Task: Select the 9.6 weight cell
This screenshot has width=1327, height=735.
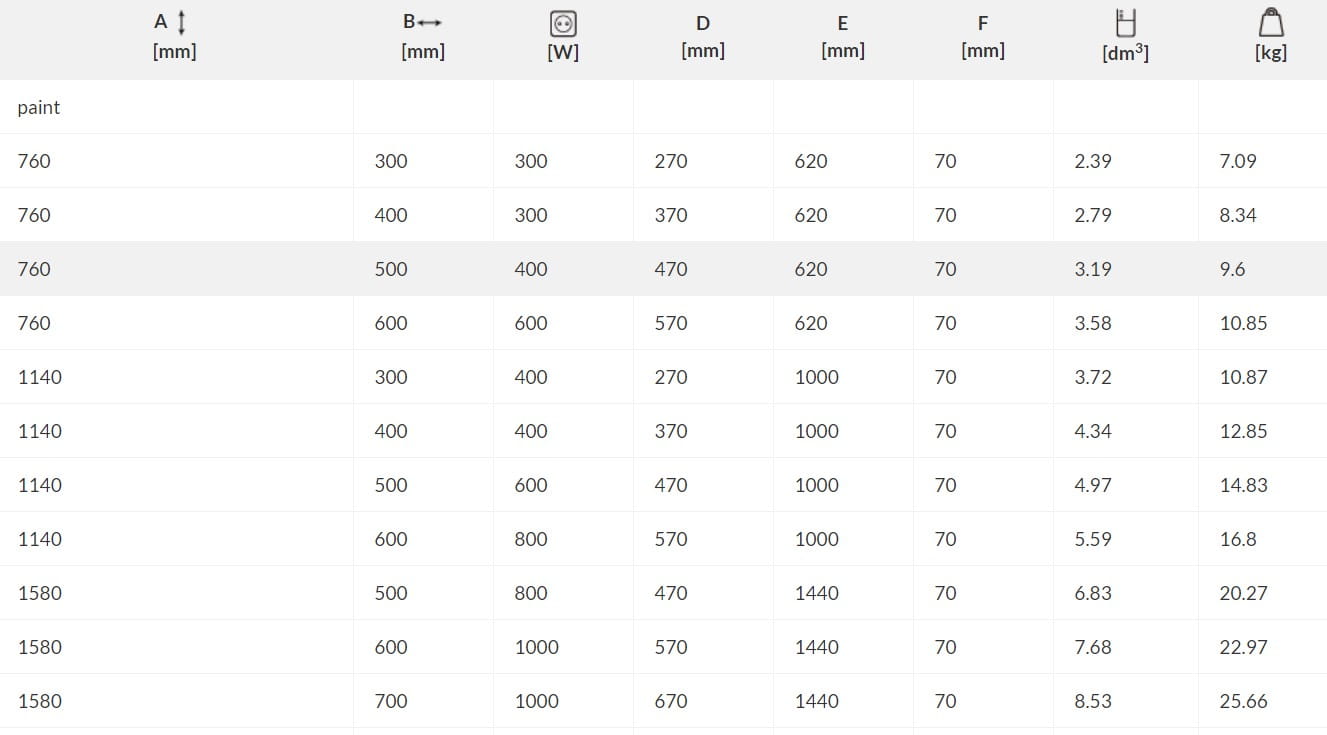Action: [x=1232, y=269]
